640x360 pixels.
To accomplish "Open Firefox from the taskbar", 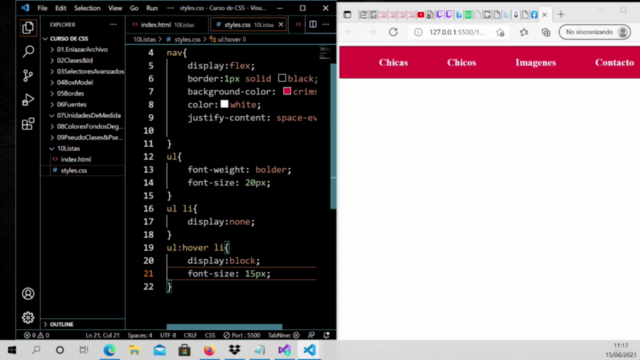I will pyautogui.click(x=209, y=350).
